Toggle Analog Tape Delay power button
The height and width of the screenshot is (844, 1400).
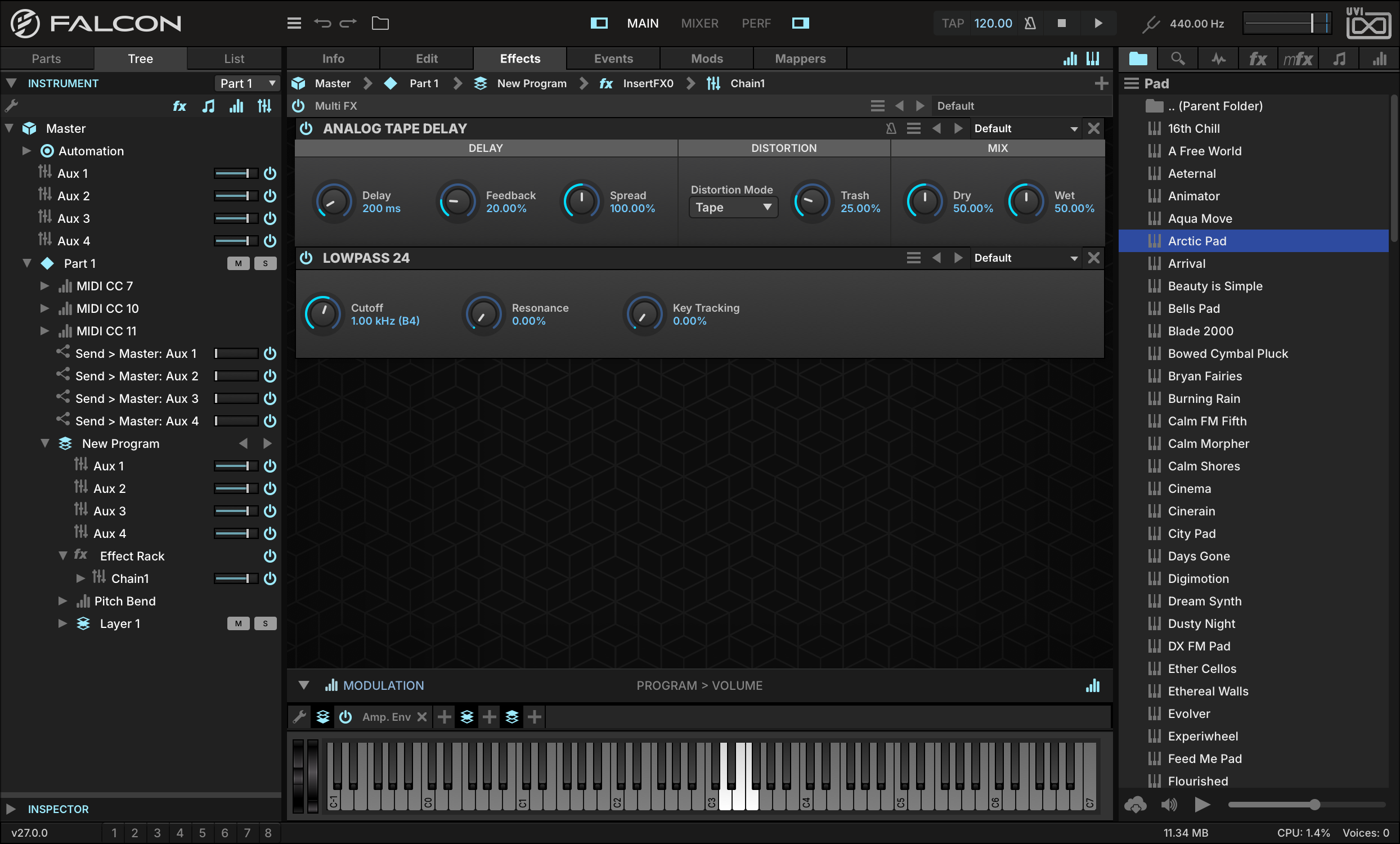point(306,128)
